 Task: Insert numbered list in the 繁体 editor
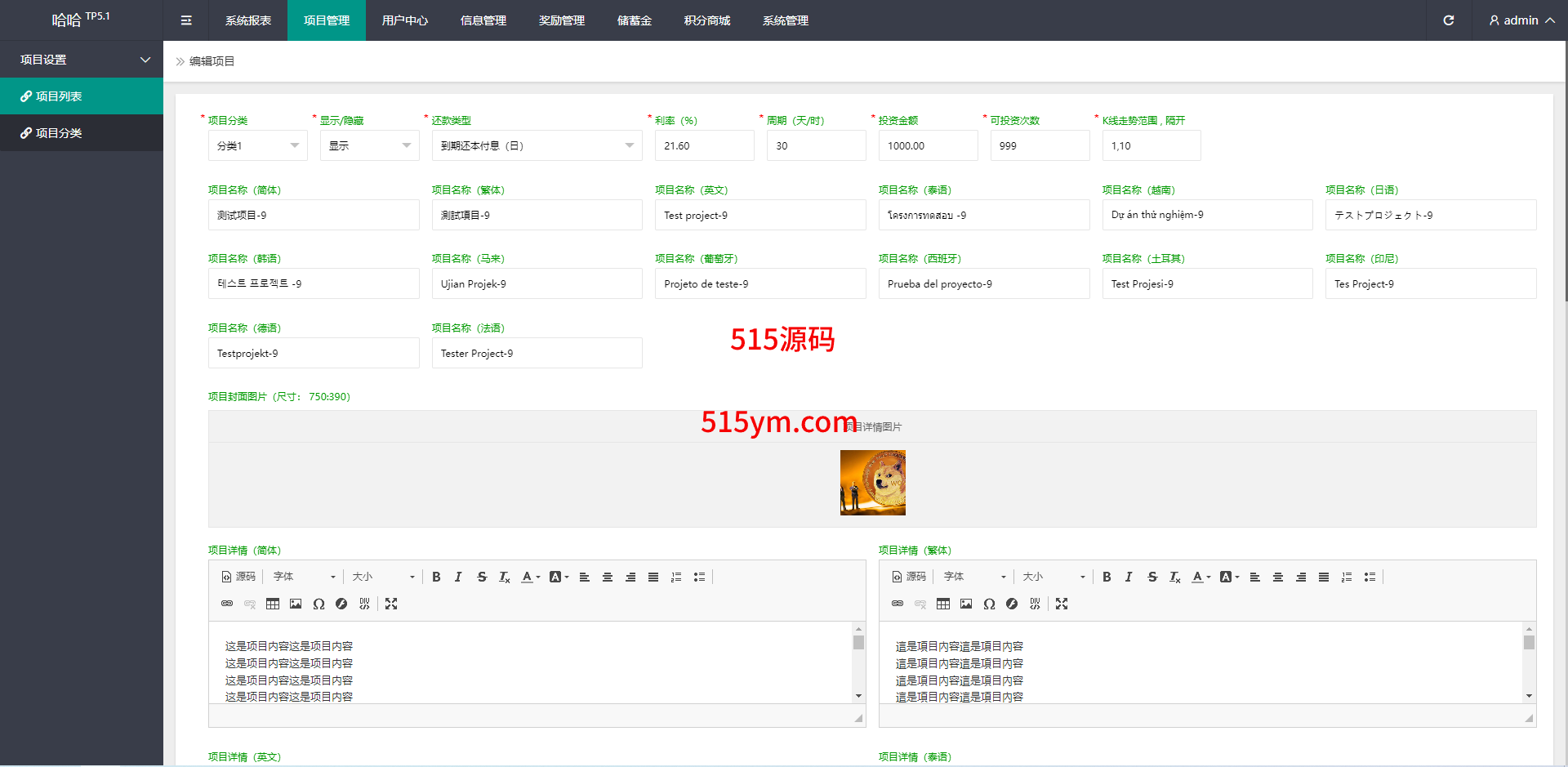pos(1347,577)
